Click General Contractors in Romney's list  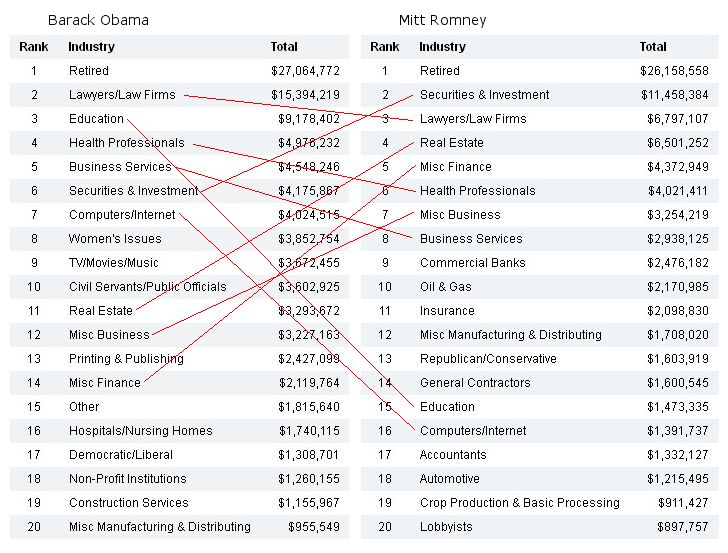tap(475, 383)
